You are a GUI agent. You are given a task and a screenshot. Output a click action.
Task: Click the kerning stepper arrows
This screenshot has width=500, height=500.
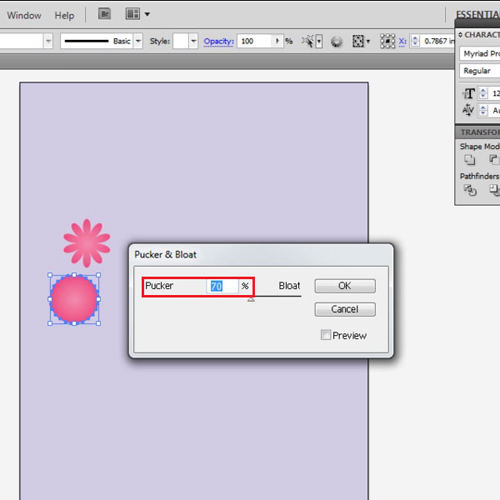coord(483,110)
